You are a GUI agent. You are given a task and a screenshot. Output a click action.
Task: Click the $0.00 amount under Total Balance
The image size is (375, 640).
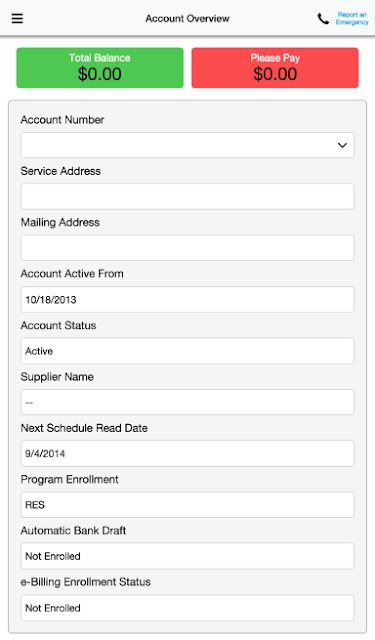[100, 74]
